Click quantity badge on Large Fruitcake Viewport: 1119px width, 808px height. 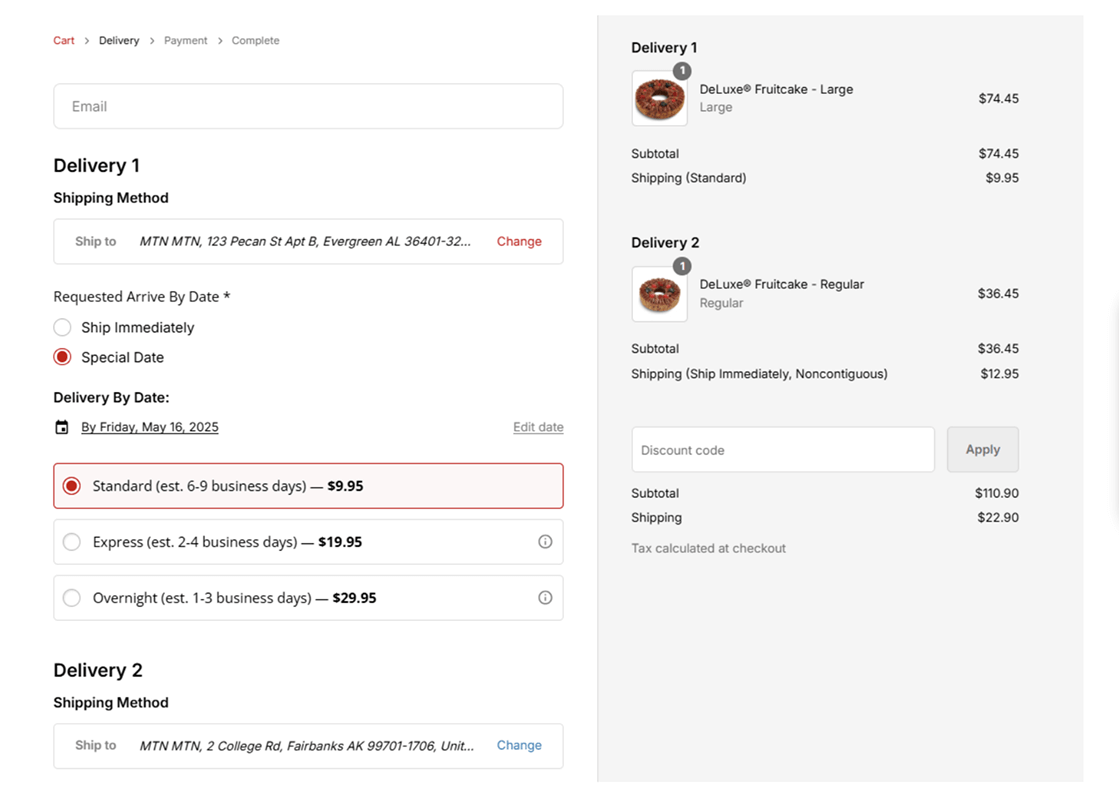click(x=682, y=71)
